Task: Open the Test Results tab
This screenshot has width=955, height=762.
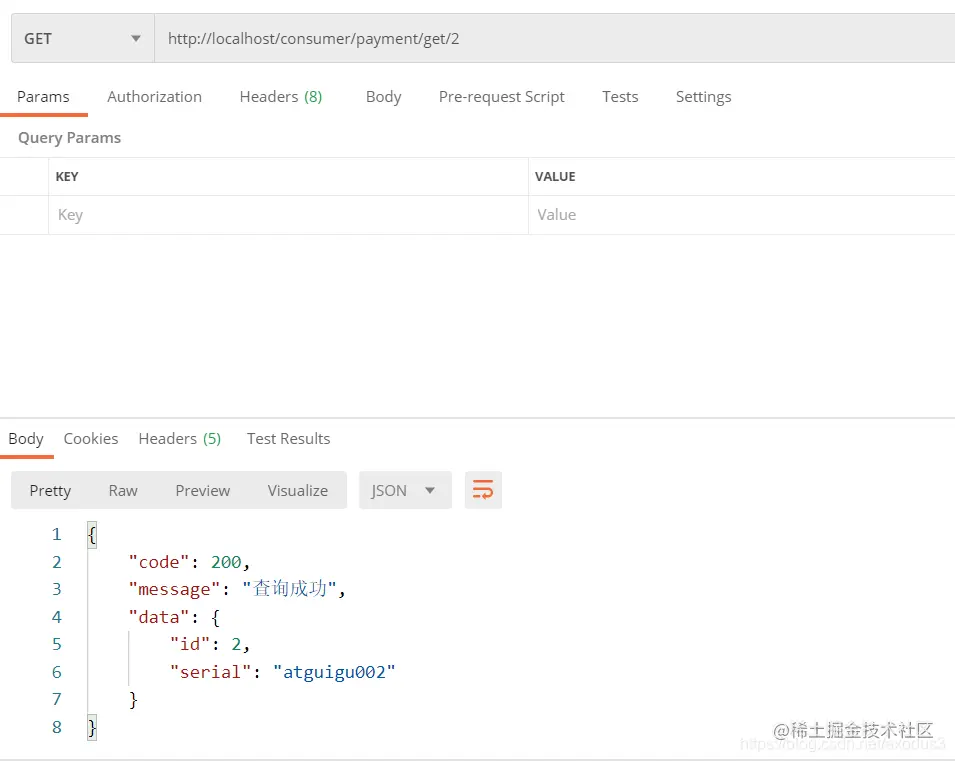Action: pos(289,439)
